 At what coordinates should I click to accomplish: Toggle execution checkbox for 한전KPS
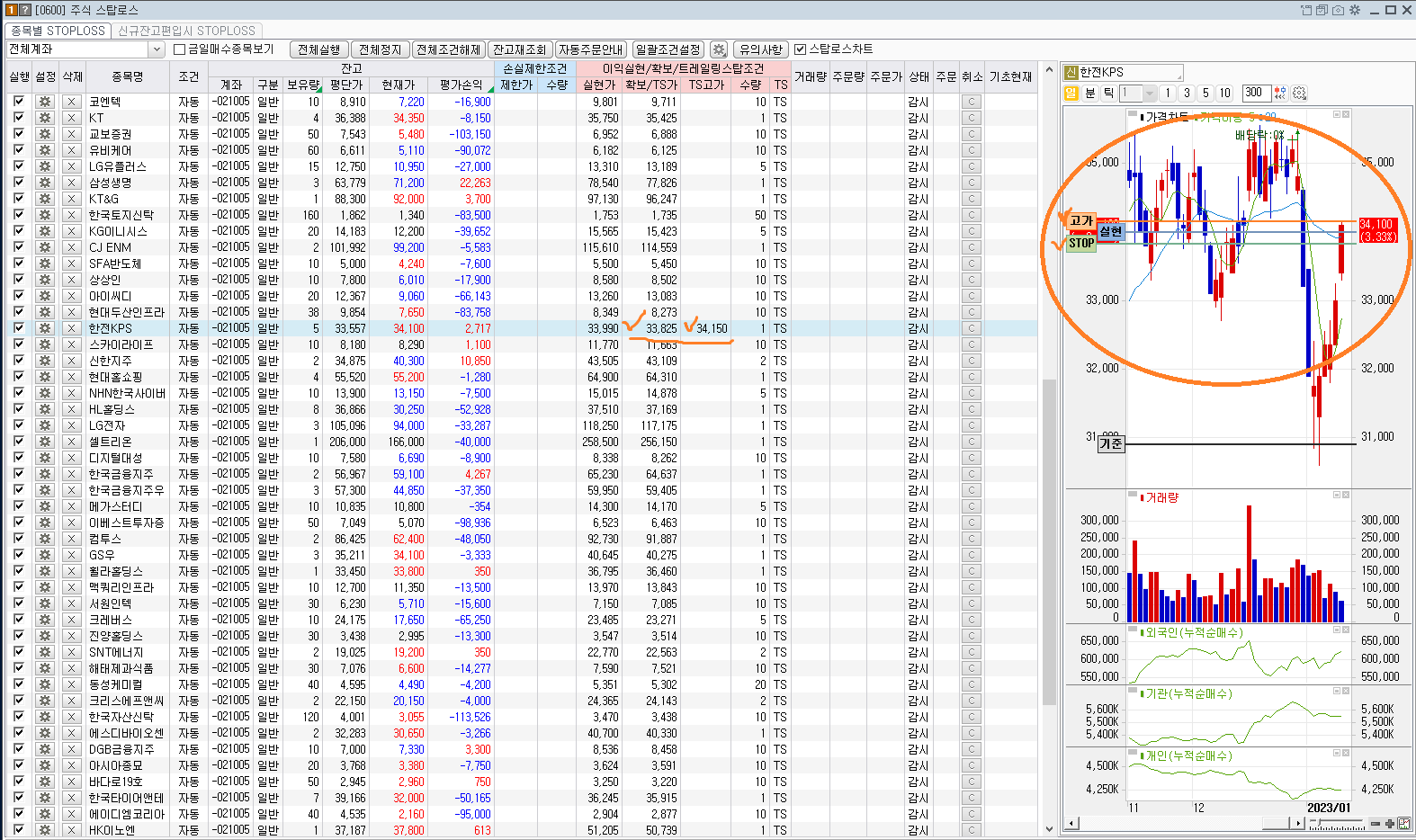click(19, 328)
